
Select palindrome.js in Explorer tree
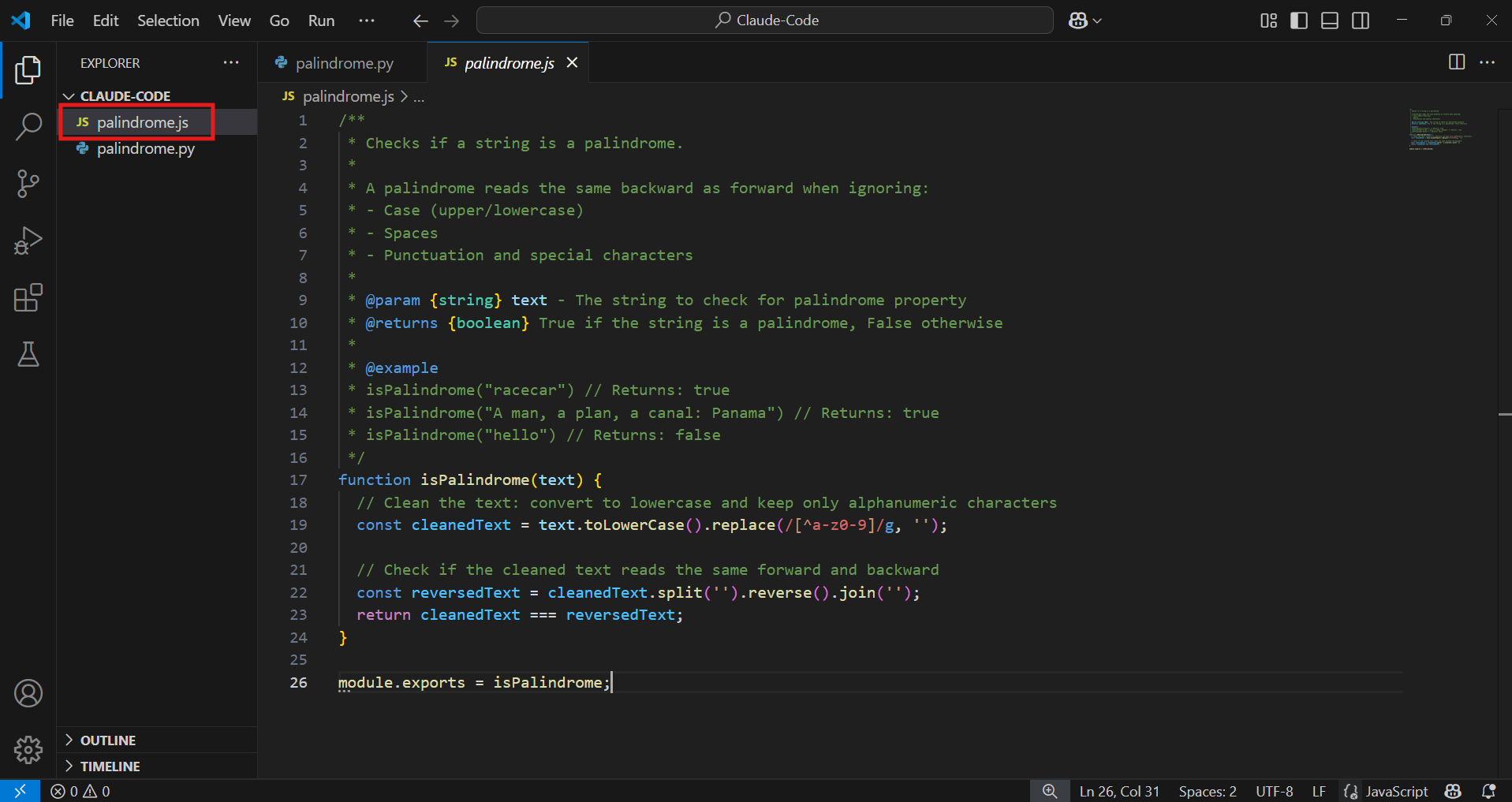click(158, 122)
